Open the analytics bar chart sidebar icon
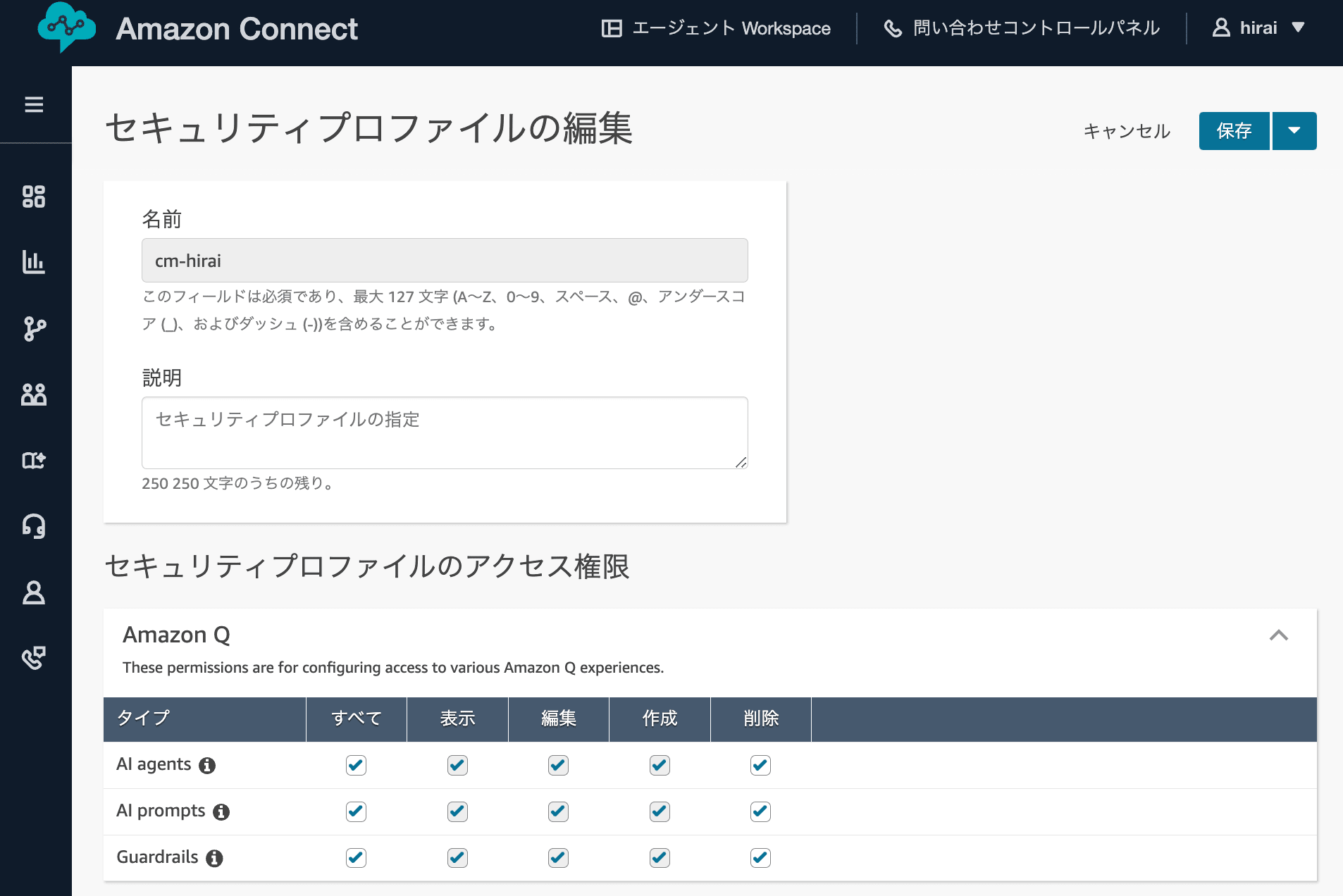Image resolution: width=1343 pixels, height=896 pixels. click(x=34, y=262)
